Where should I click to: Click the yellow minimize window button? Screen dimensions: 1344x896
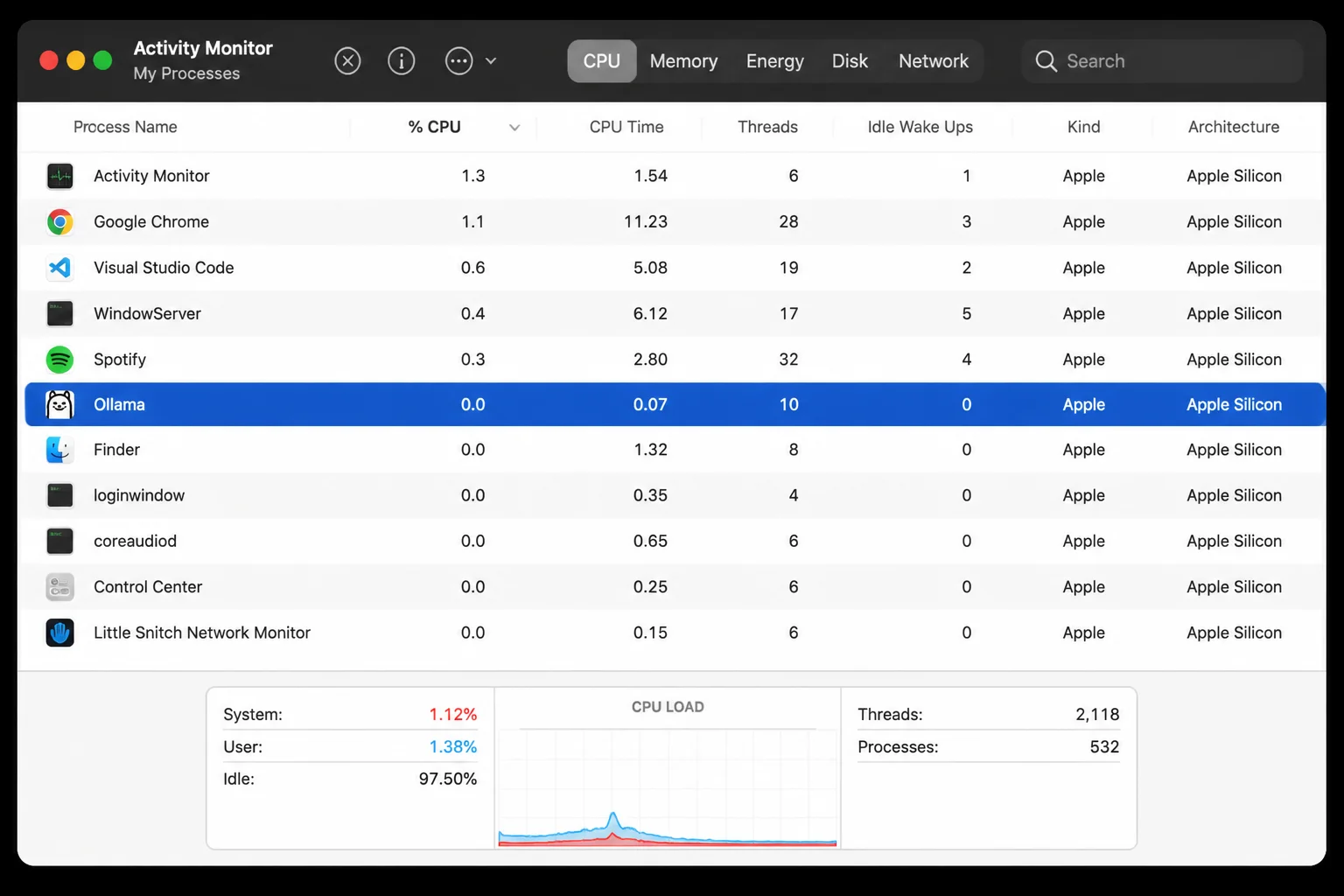click(x=76, y=60)
